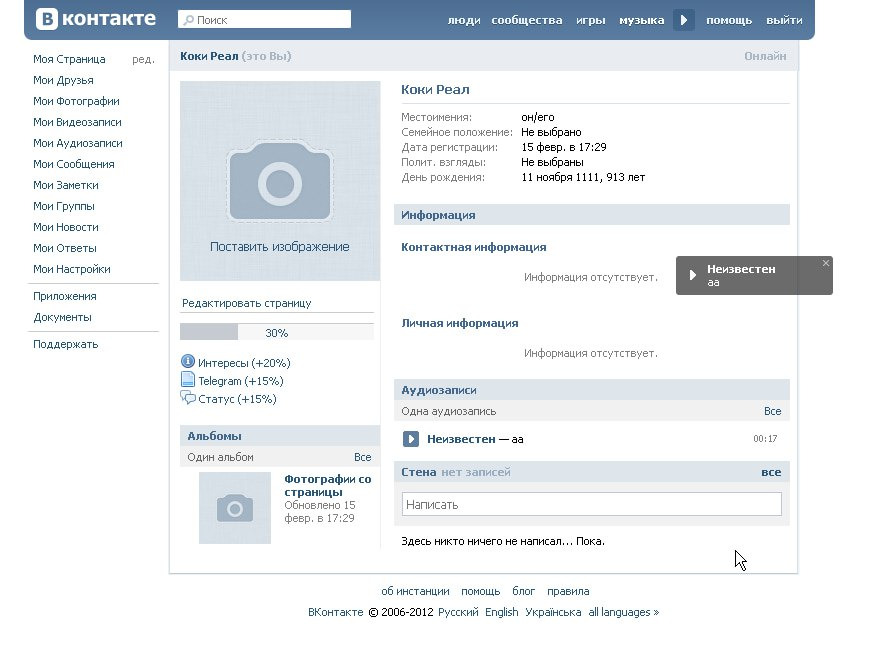The image size is (880, 663).
Task: Close the Неизвестен audio popup
Action: [x=825, y=263]
